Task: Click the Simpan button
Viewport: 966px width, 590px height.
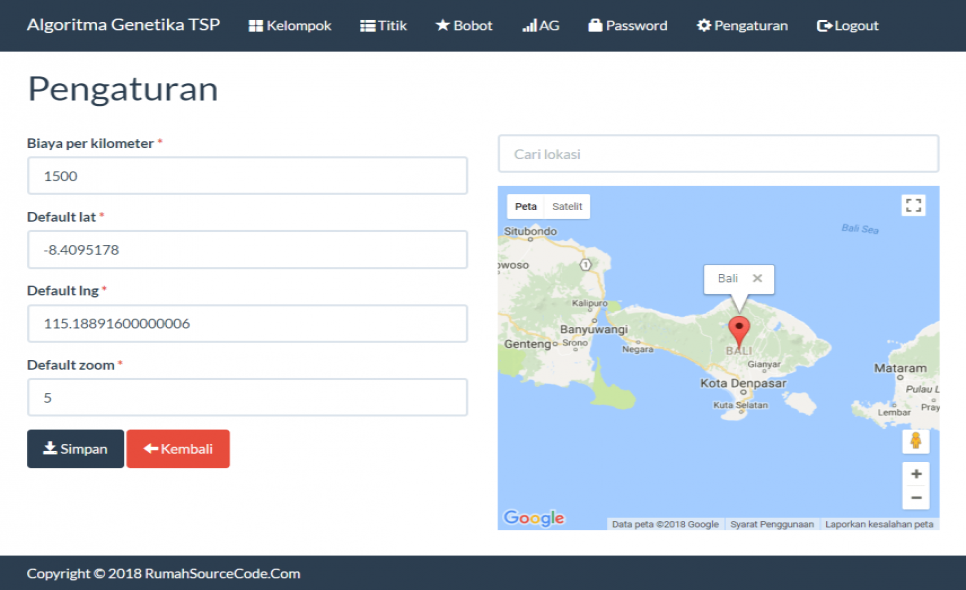Action: [75, 448]
